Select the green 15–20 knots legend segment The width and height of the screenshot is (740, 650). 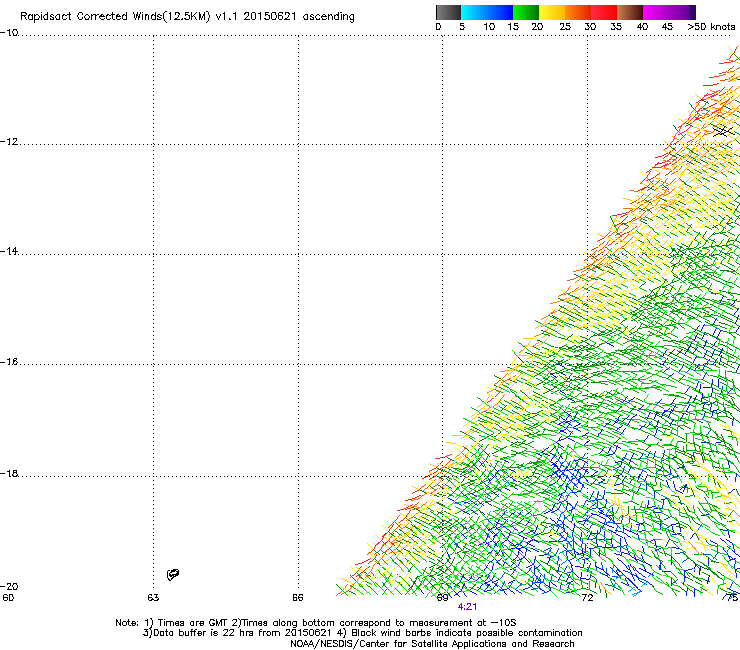(x=526, y=12)
